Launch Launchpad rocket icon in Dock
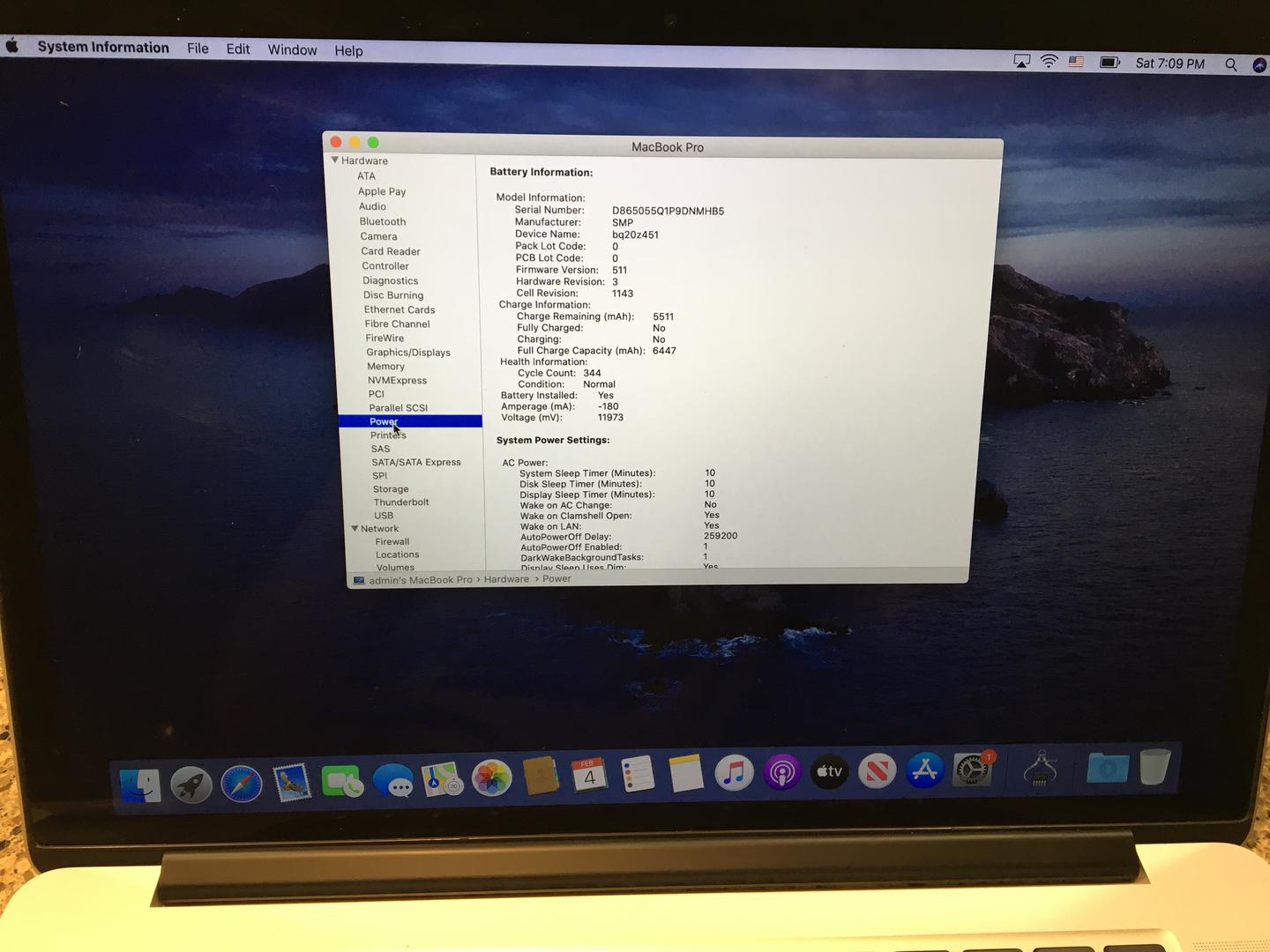 pyautogui.click(x=191, y=784)
